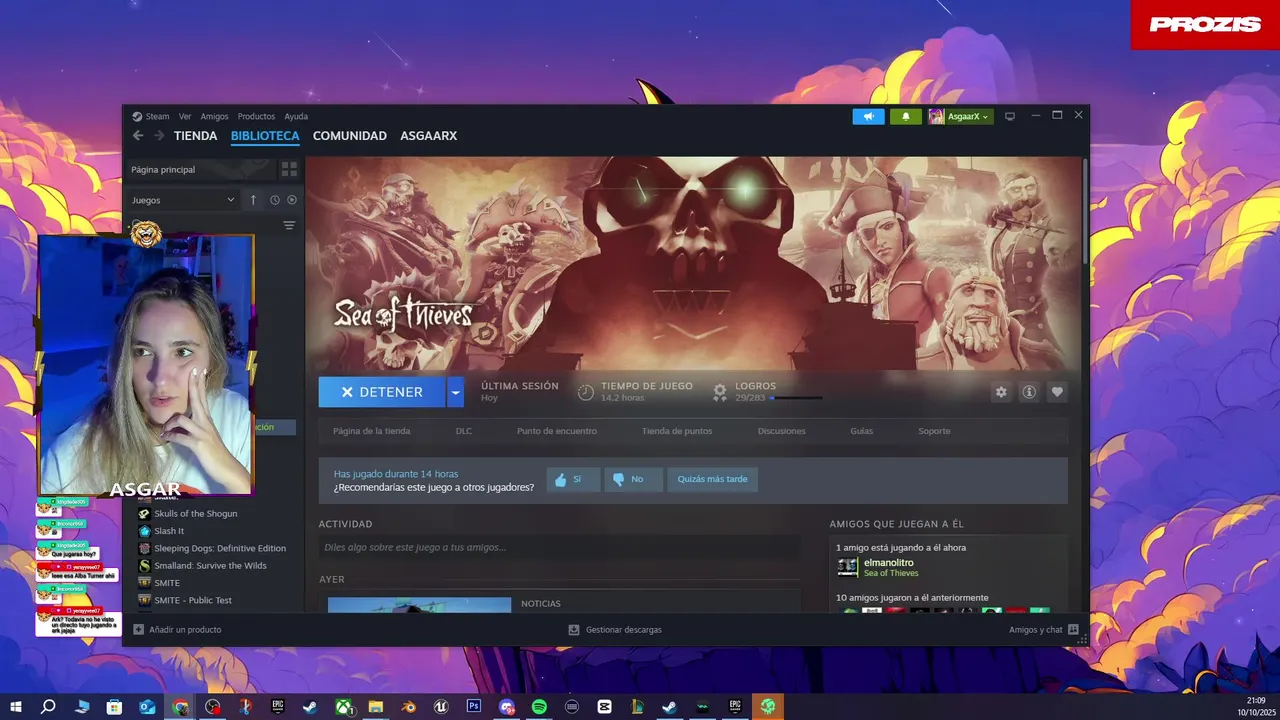1280x720 pixels.
Task: Click the achievements progress bar
Action: pyautogui.click(x=796, y=398)
